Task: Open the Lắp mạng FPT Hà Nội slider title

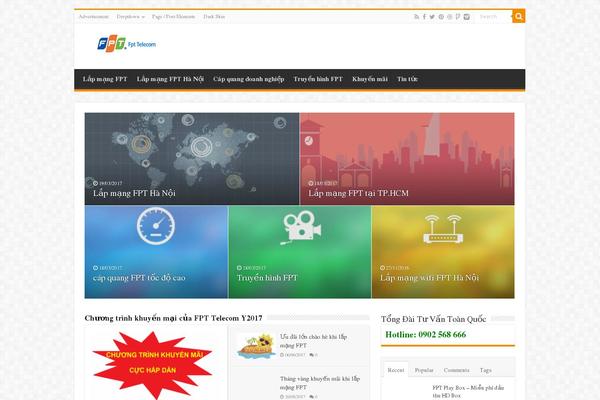Action: click(x=134, y=193)
